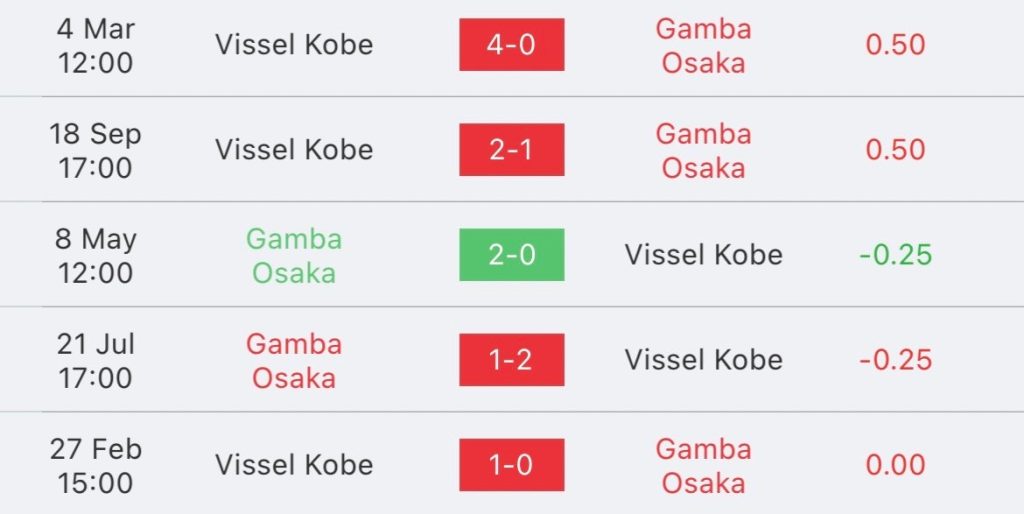The width and height of the screenshot is (1024, 514).
Task: Select the 0.00 handicap value
Action: point(895,466)
